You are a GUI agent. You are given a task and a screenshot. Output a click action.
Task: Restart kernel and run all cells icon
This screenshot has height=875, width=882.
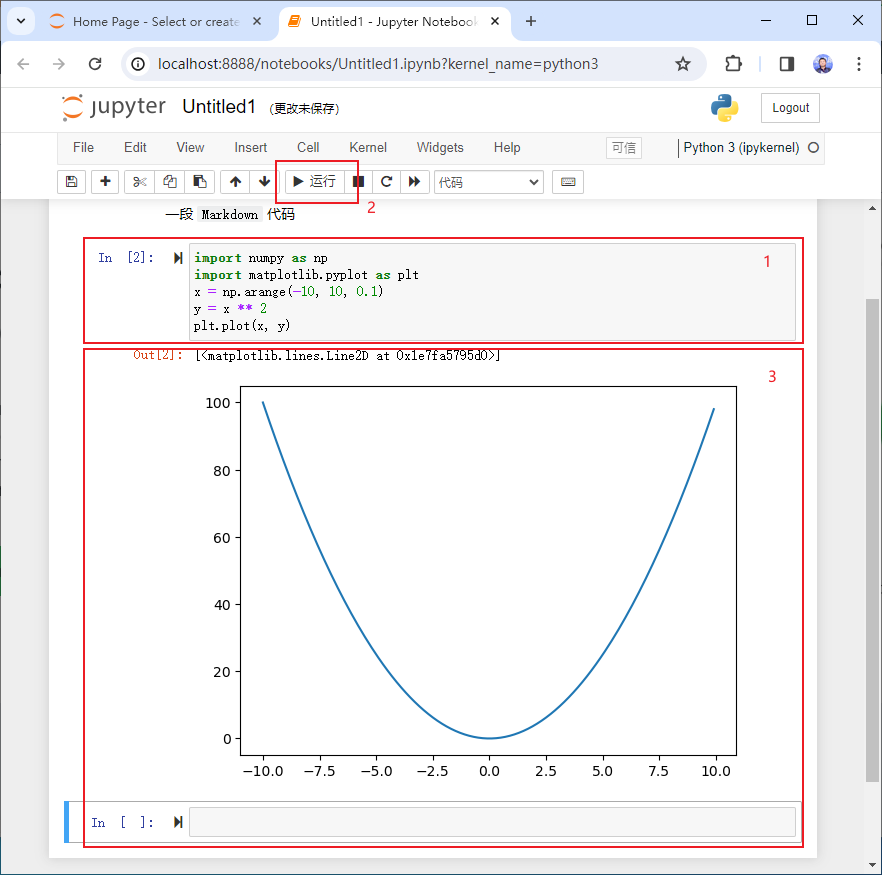pos(414,182)
